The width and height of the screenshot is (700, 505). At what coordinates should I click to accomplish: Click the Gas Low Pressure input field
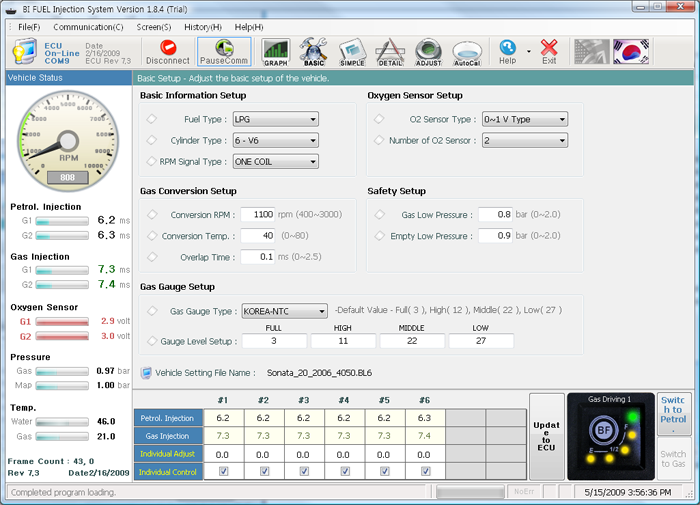click(x=496, y=214)
